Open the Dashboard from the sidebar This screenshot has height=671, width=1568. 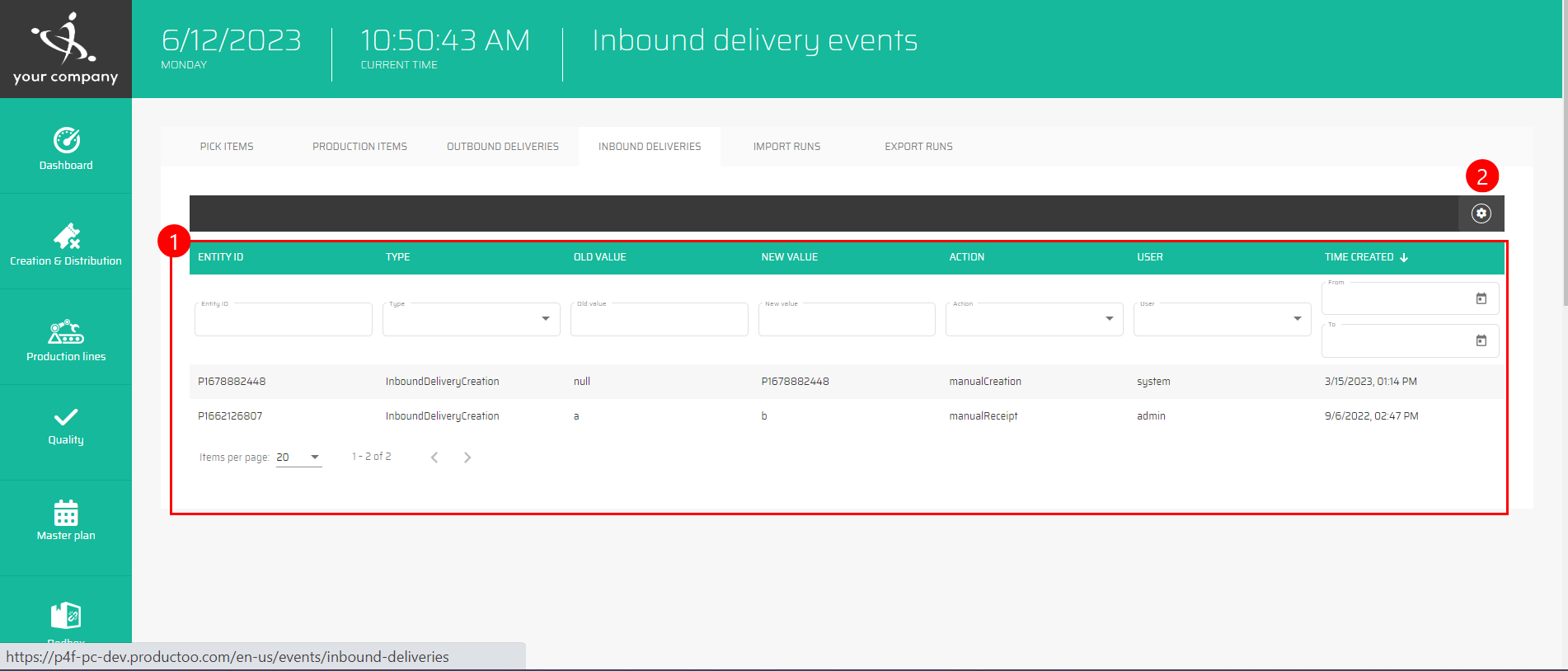click(66, 148)
